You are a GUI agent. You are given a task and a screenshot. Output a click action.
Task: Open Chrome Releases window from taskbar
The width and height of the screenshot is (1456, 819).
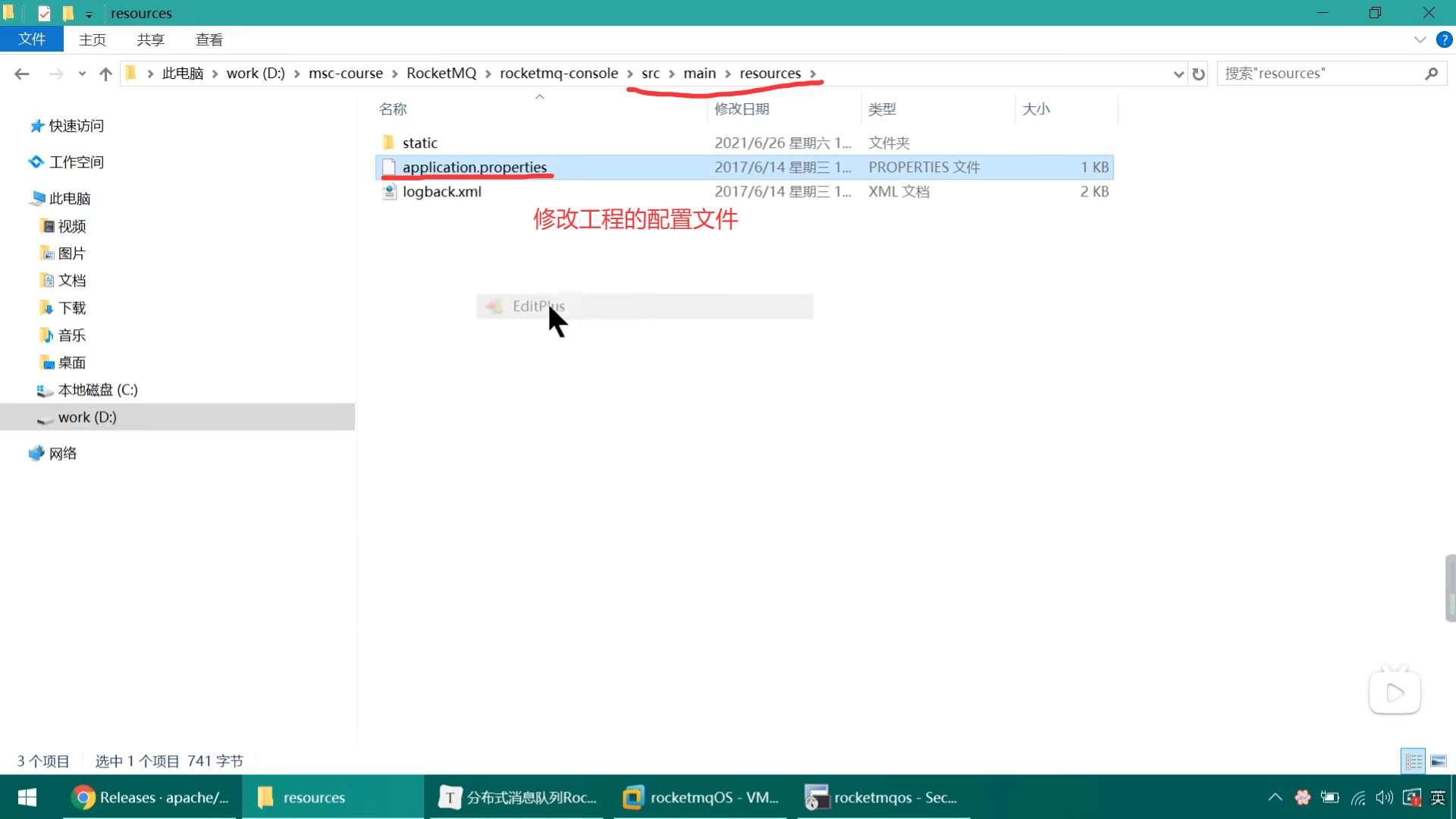click(x=152, y=797)
